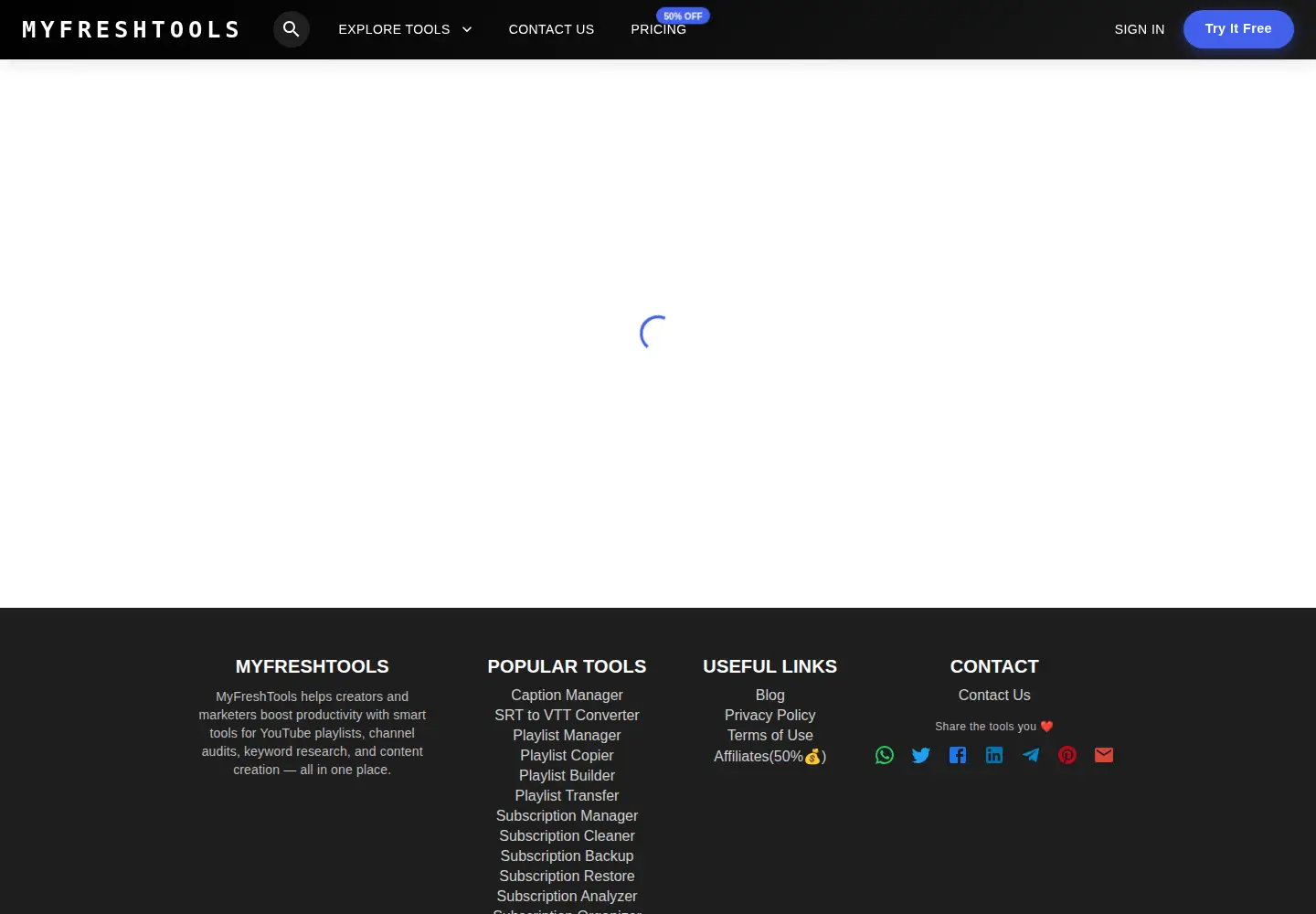The width and height of the screenshot is (1316, 914).
Task: Open Terms of Use link
Action: tap(770, 735)
